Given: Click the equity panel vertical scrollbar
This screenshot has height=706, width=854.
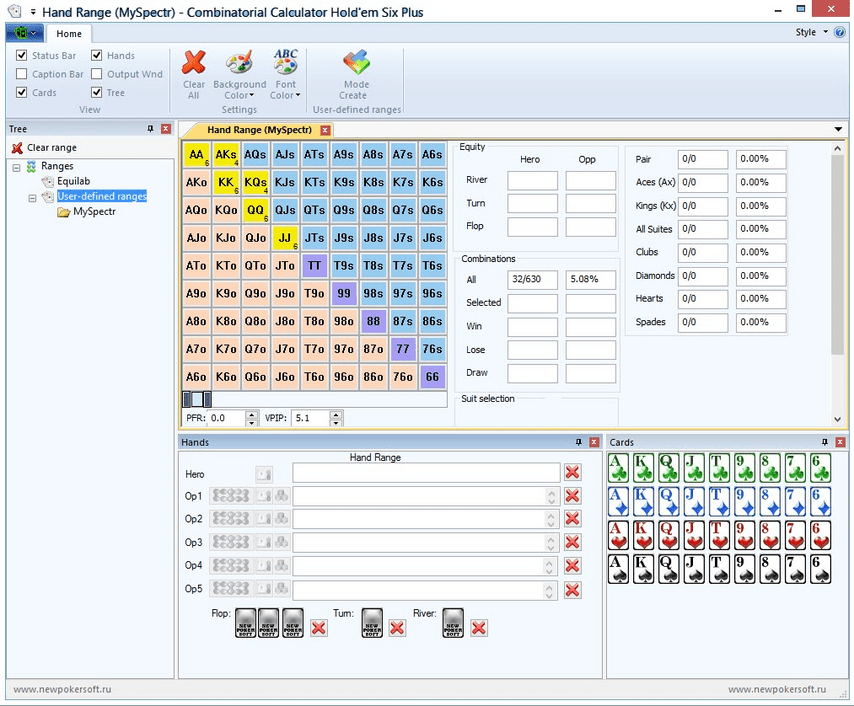Looking at the screenshot, I should (838, 285).
